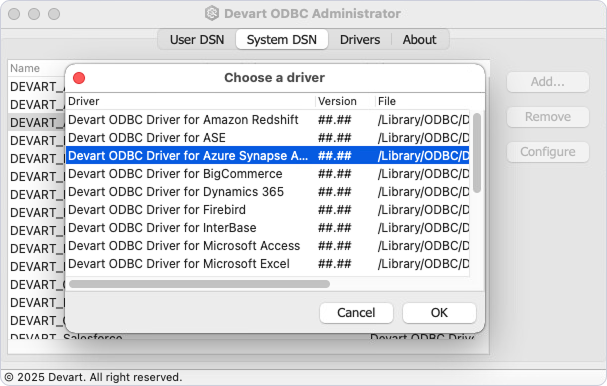This screenshot has width=607, height=386.
Task: Select Devart ODBC Driver for Amazon Redshift
Action: click(x=267, y=120)
